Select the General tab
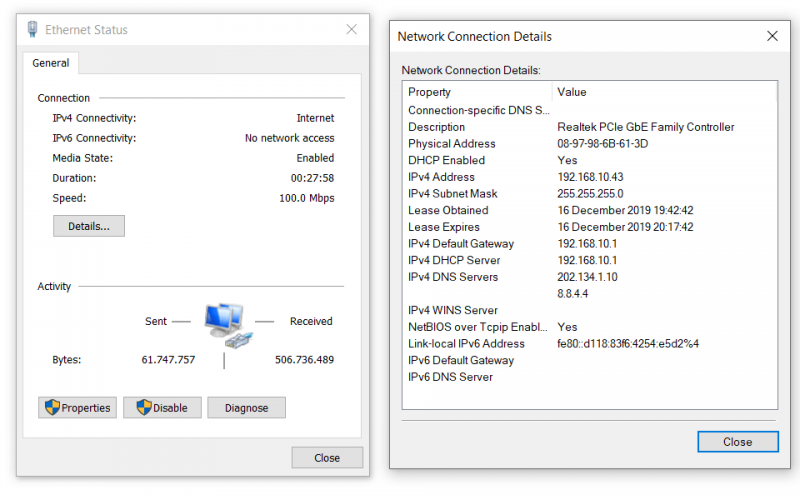This screenshot has width=800, height=500. 51,63
